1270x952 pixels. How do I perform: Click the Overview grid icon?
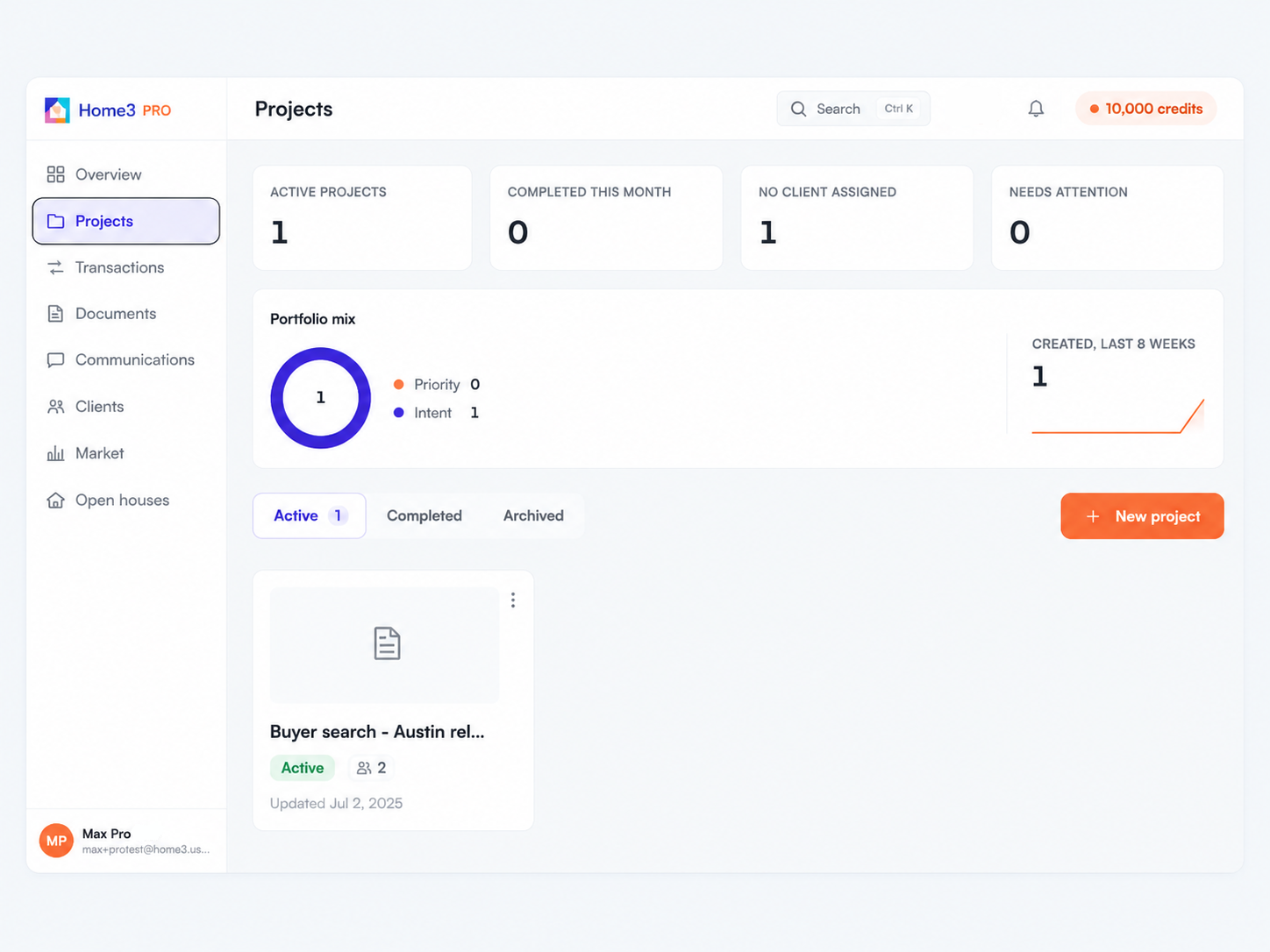55,174
